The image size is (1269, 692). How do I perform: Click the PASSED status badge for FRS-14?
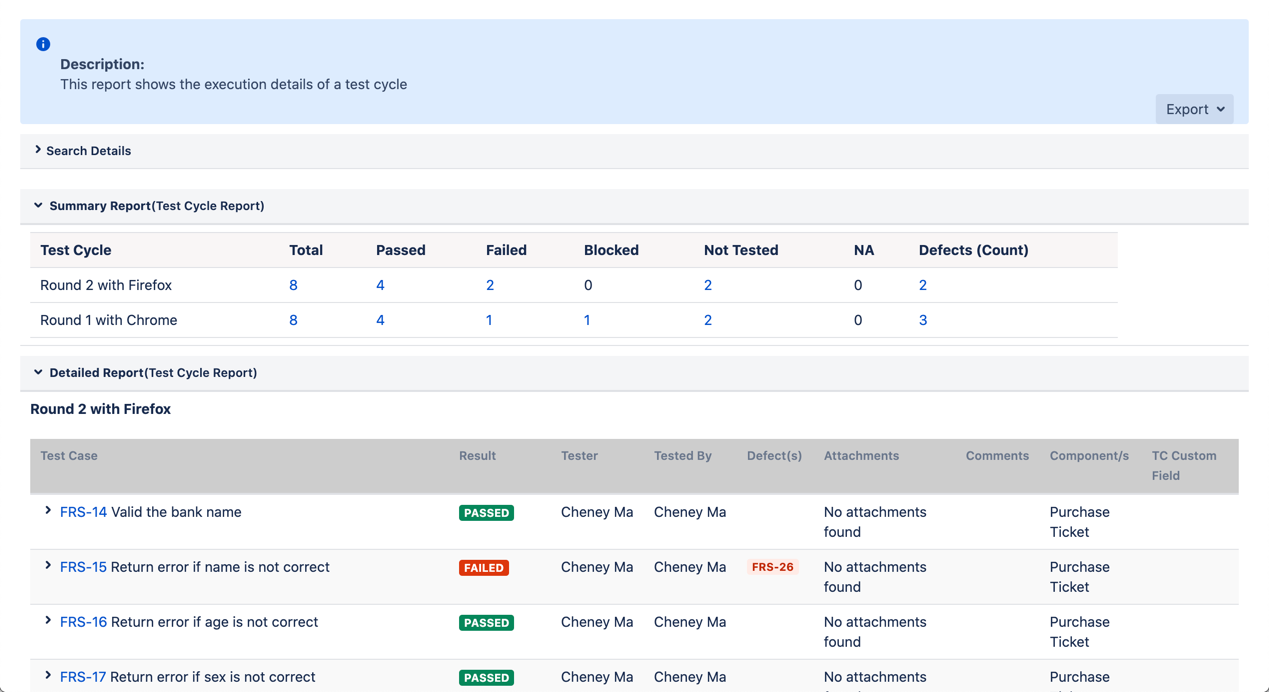pos(486,513)
